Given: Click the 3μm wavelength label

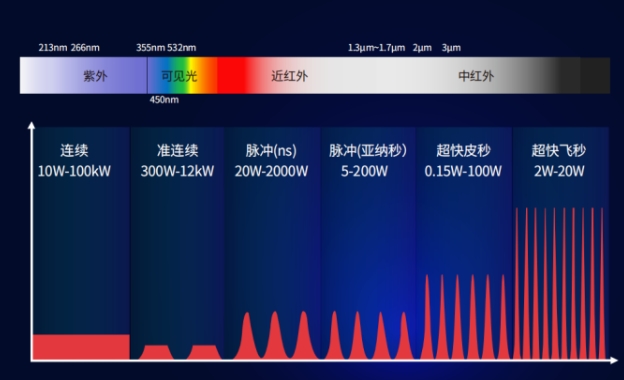Looking at the screenshot, I should [x=451, y=48].
